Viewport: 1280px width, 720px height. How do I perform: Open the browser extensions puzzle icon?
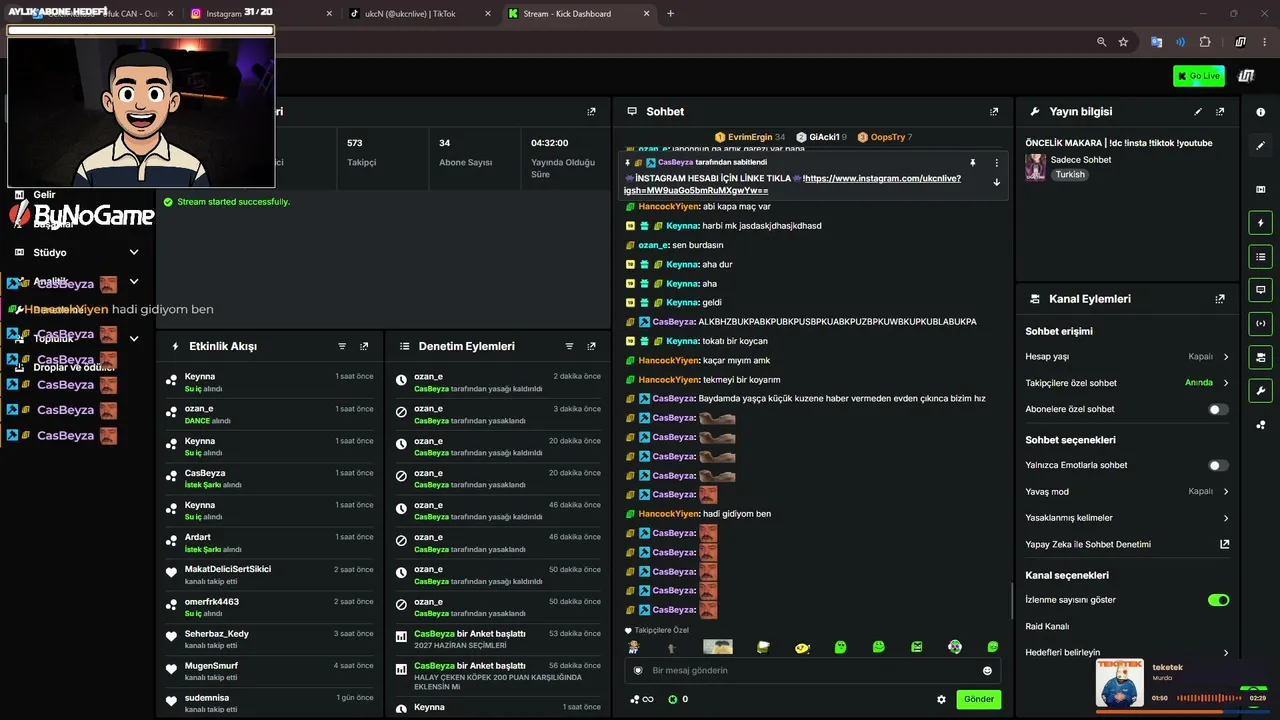click(x=1204, y=42)
